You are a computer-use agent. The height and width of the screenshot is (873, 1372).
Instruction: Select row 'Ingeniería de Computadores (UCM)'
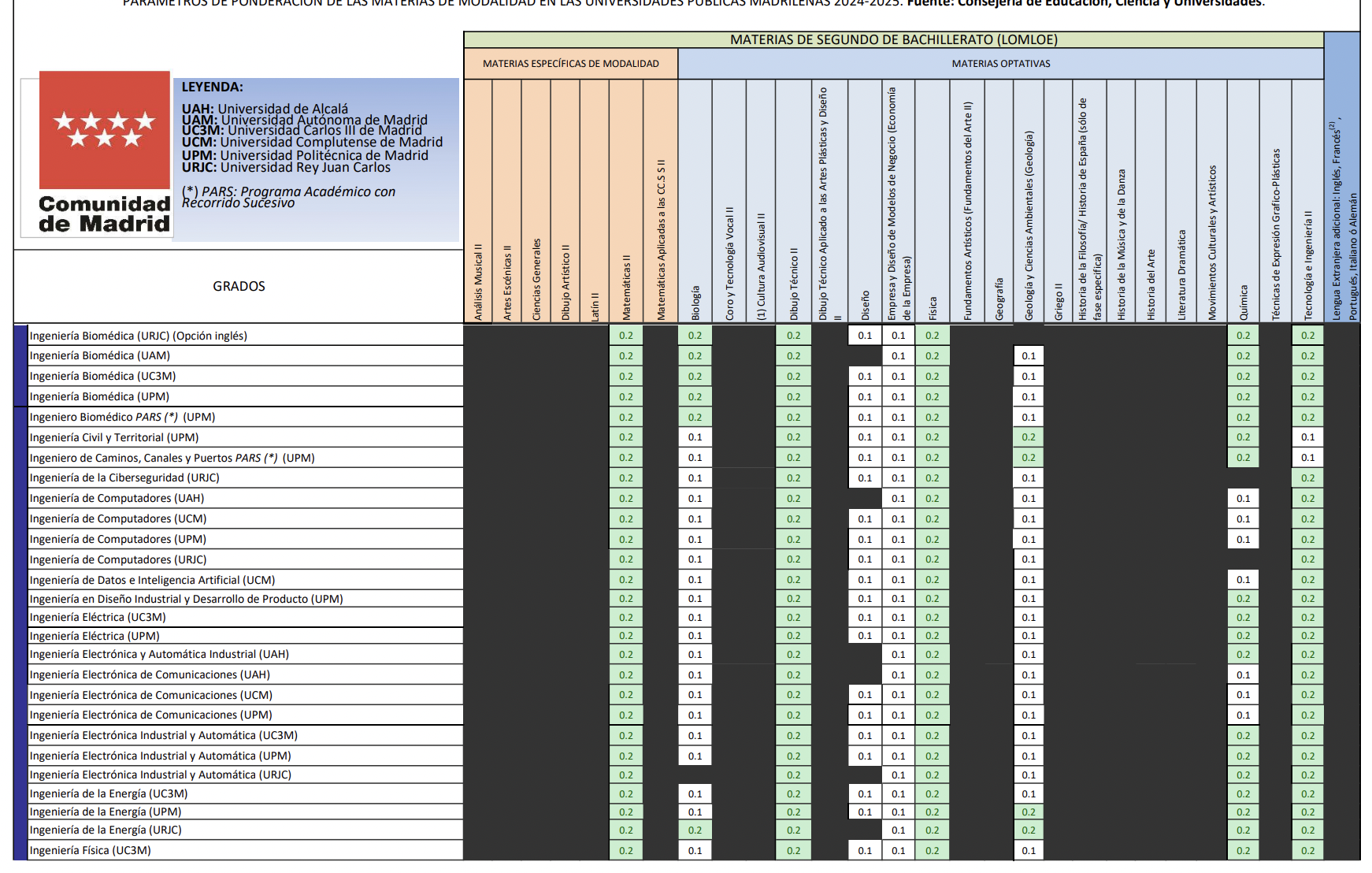point(245,518)
